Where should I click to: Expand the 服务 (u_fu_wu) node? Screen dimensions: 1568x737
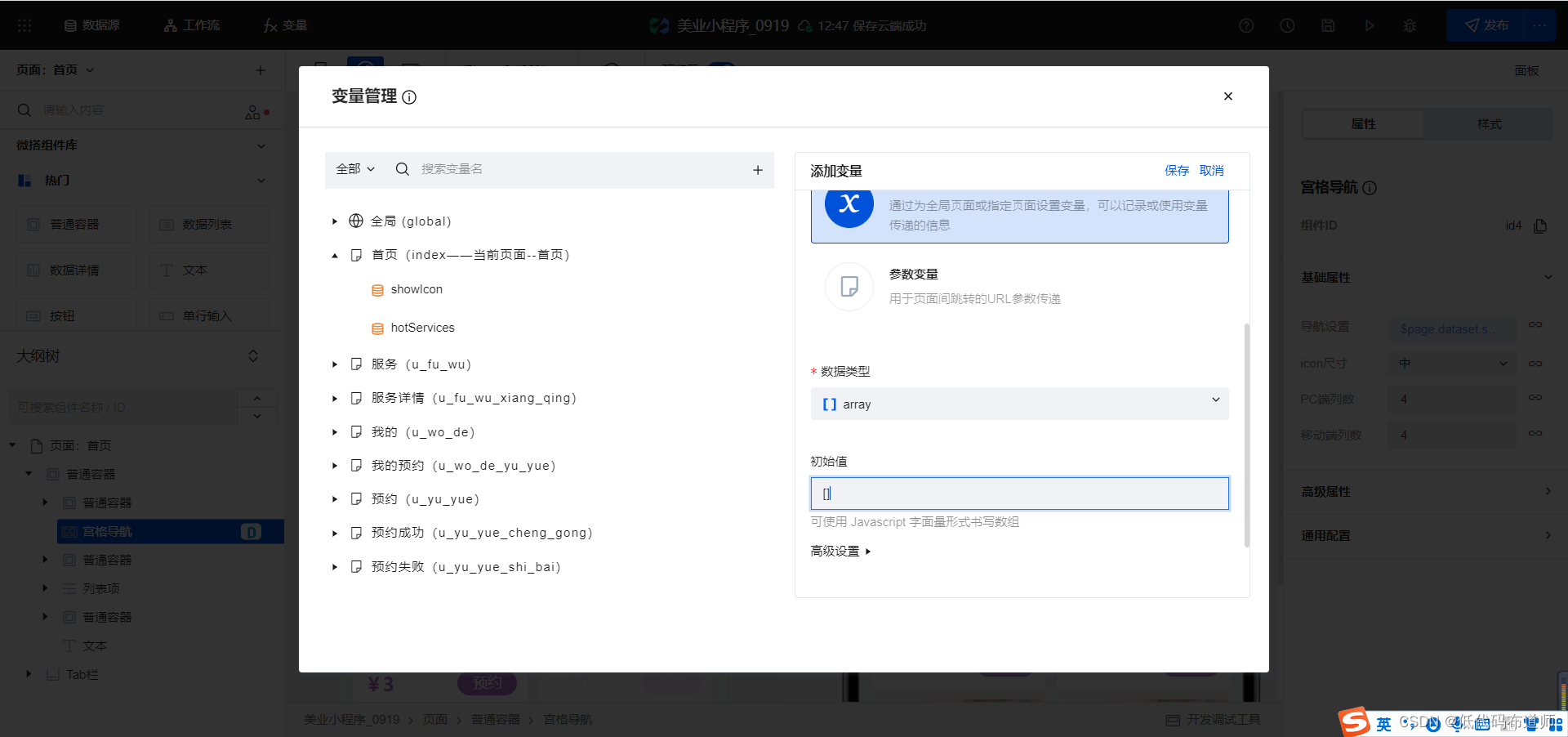click(x=335, y=364)
